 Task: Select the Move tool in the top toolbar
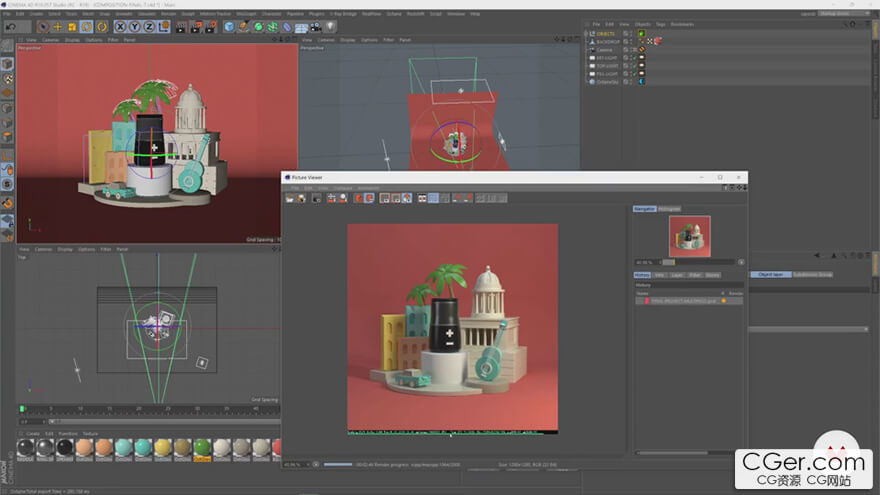click(57, 27)
